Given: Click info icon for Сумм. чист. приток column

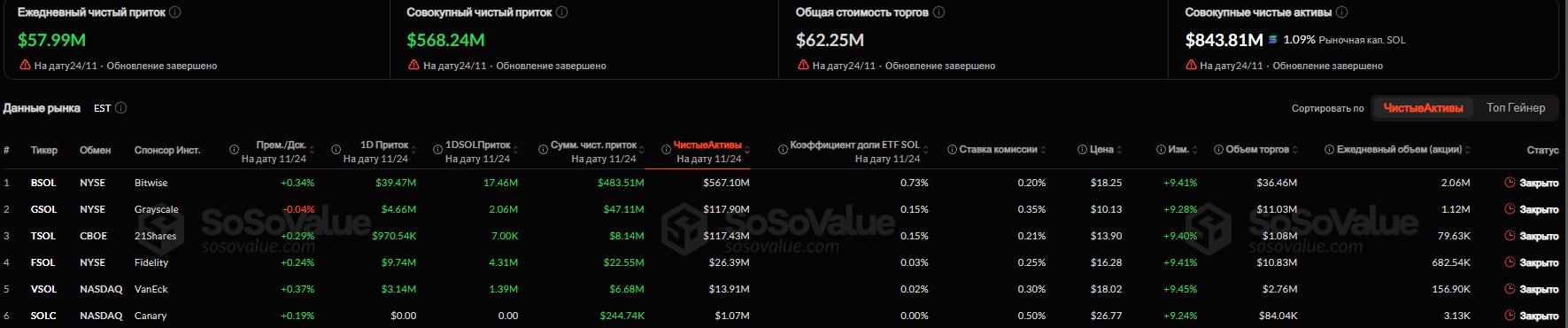Looking at the screenshot, I should pos(544,149).
